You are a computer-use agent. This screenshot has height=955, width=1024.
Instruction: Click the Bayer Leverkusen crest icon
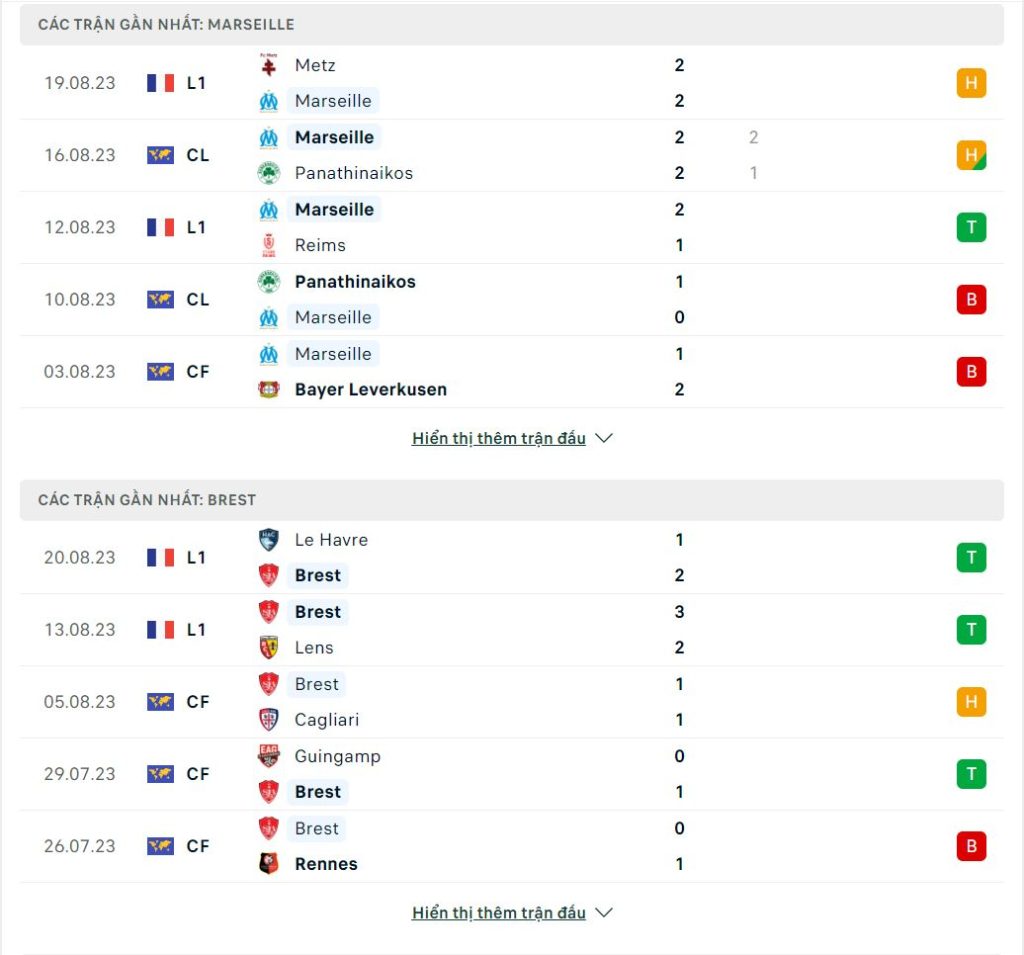pos(268,389)
